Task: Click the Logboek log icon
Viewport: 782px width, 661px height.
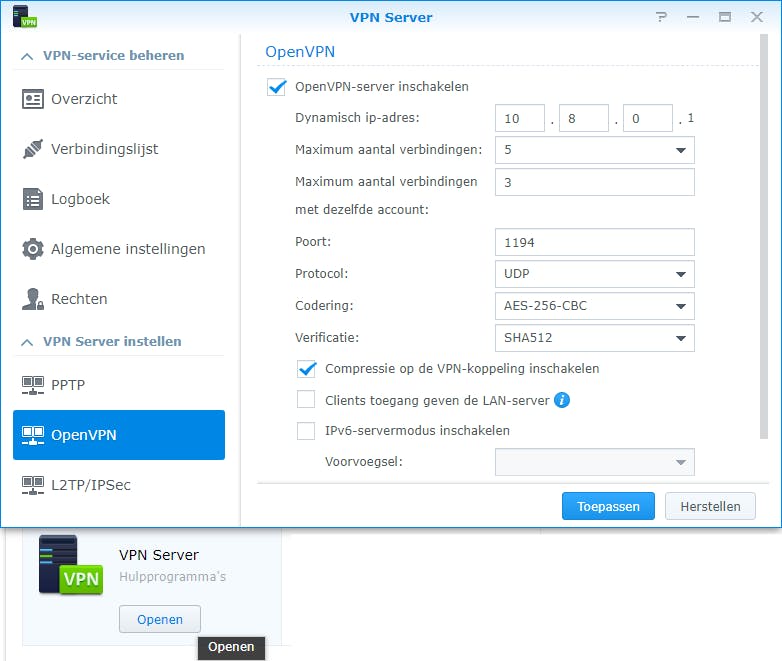Action: [x=33, y=199]
